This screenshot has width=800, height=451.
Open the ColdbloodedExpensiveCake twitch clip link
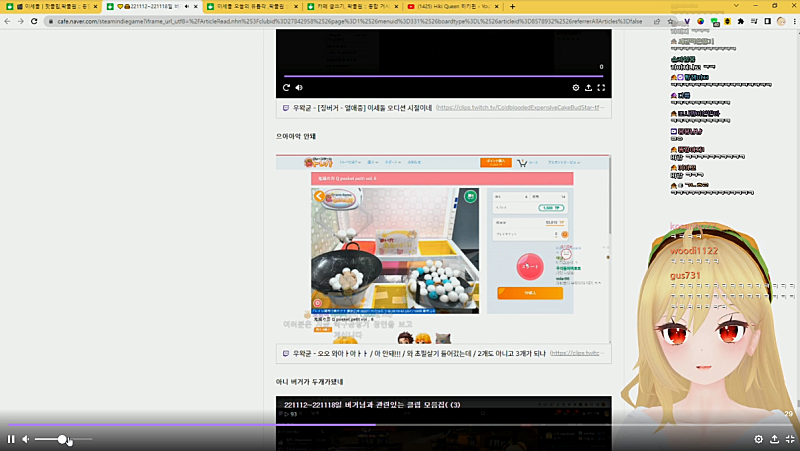coord(520,108)
